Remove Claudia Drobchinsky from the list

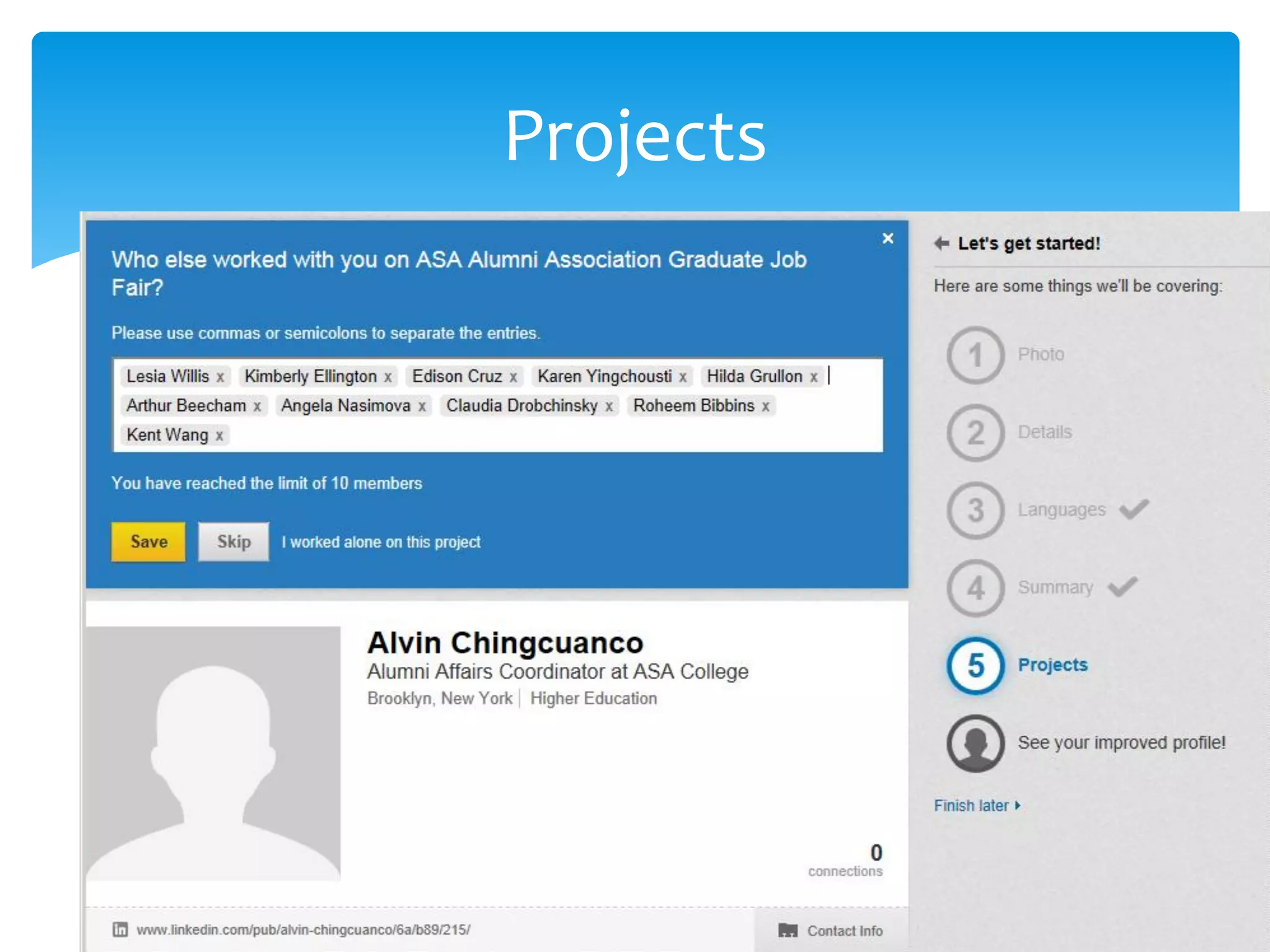[609, 407]
